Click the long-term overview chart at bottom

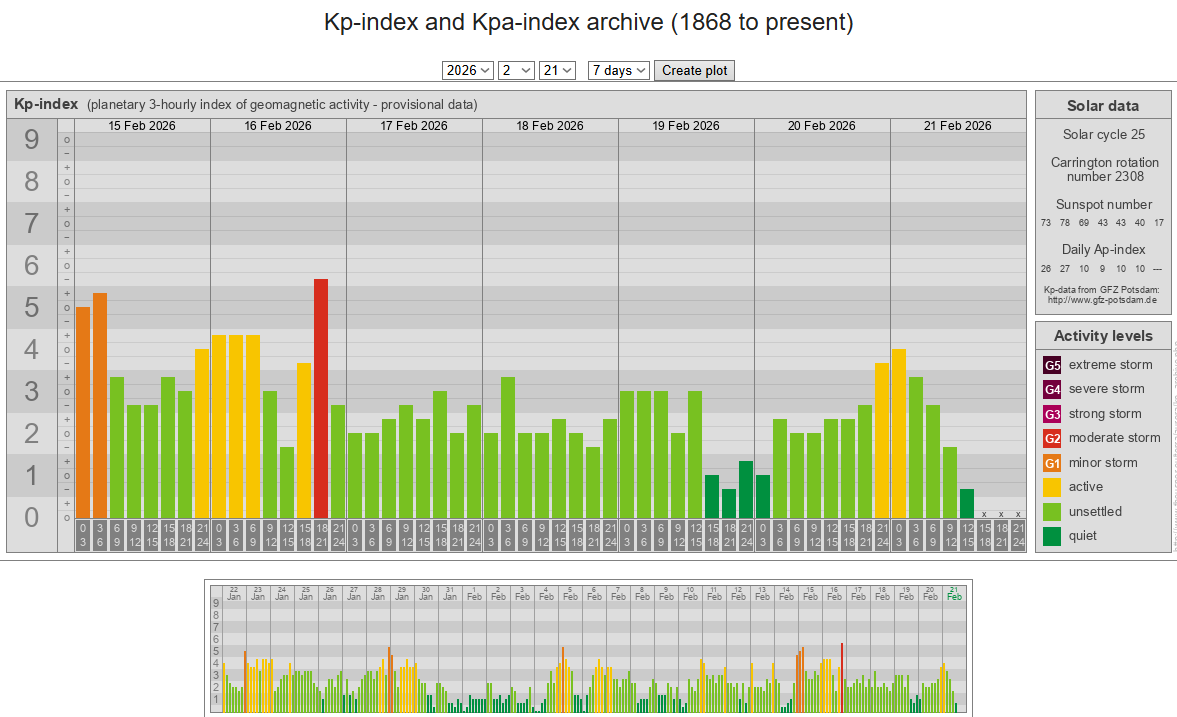[588, 648]
